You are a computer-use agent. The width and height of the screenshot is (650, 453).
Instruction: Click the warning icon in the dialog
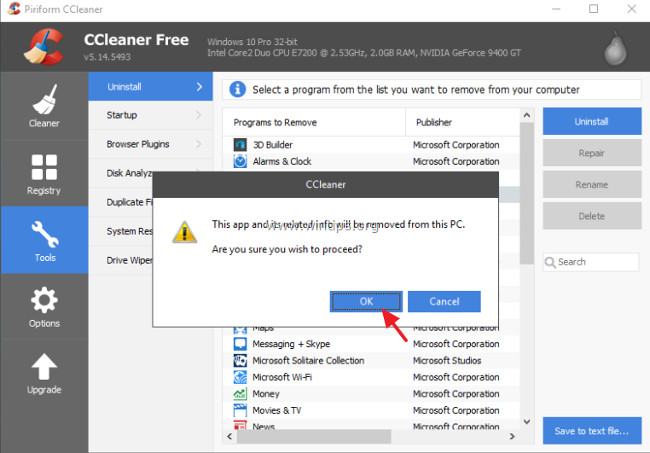pos(184,231)
